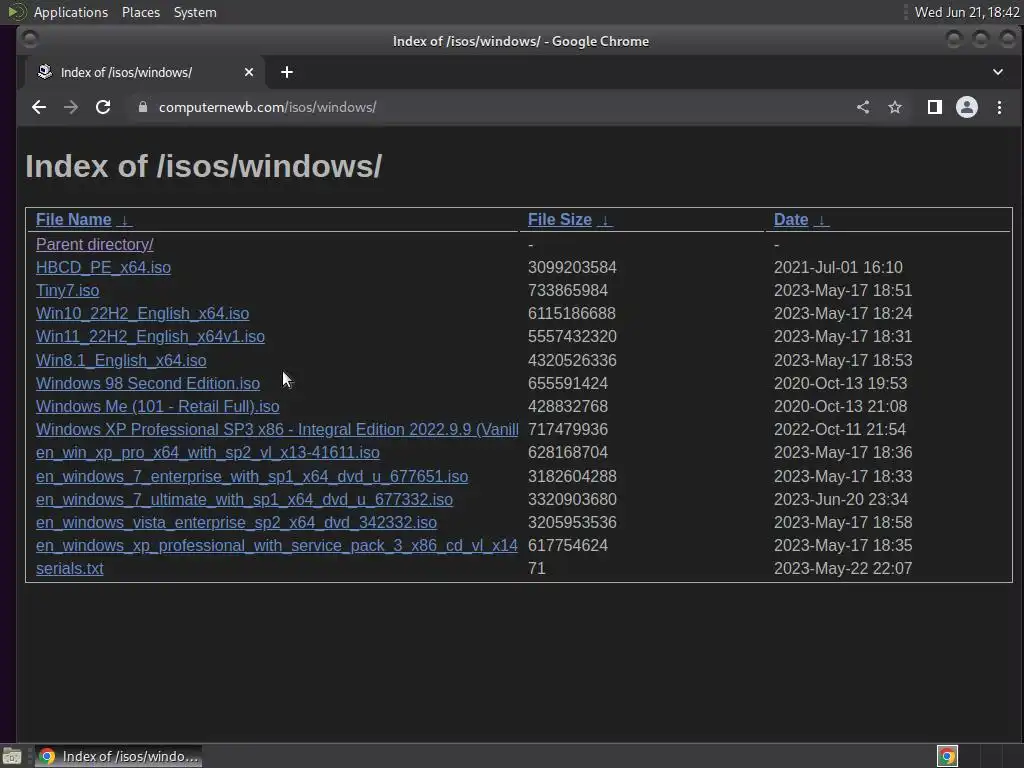Click file size 733865984

(568, 291)
